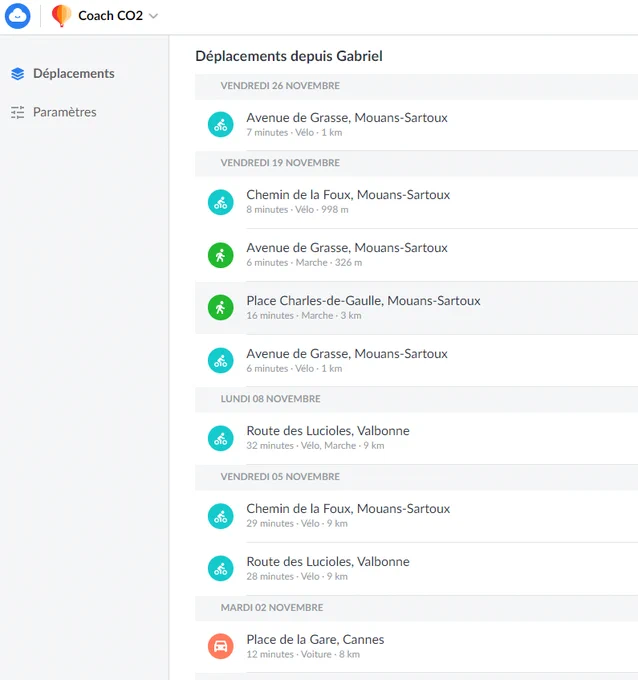Click bike icon for 6 minutes Vélo Avenue de Grasse trip
Image resolution: width=638 pixels, height=680 pixels.
click(221, 360)
